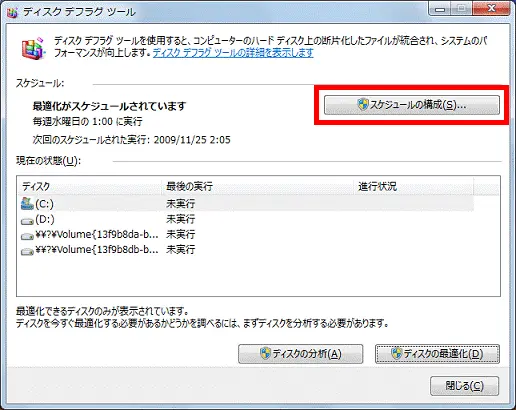Click the Volume{13f9b8da drive icon
This screenshot has height=410, width=516.
pos(27,236)
